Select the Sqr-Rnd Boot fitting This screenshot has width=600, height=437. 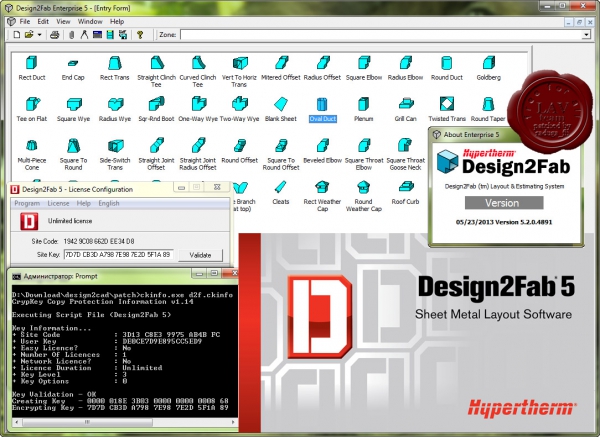click(156, 104)
